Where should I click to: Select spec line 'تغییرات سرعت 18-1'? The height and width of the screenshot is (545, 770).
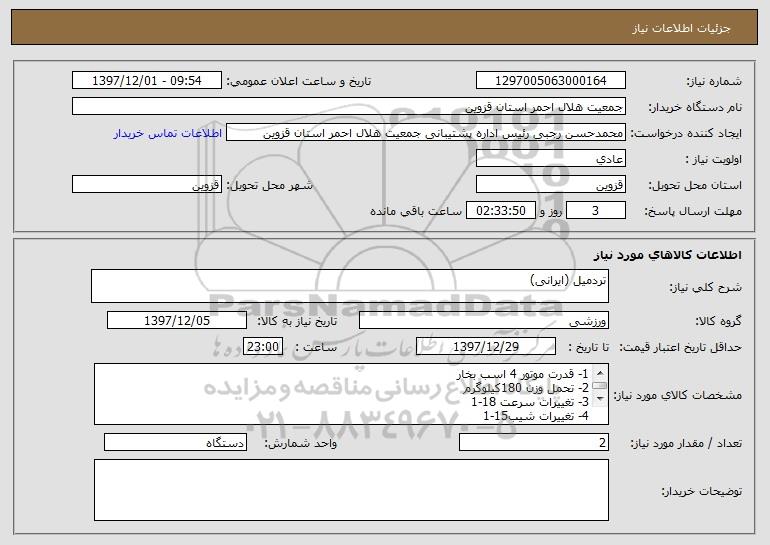point(530,402)
